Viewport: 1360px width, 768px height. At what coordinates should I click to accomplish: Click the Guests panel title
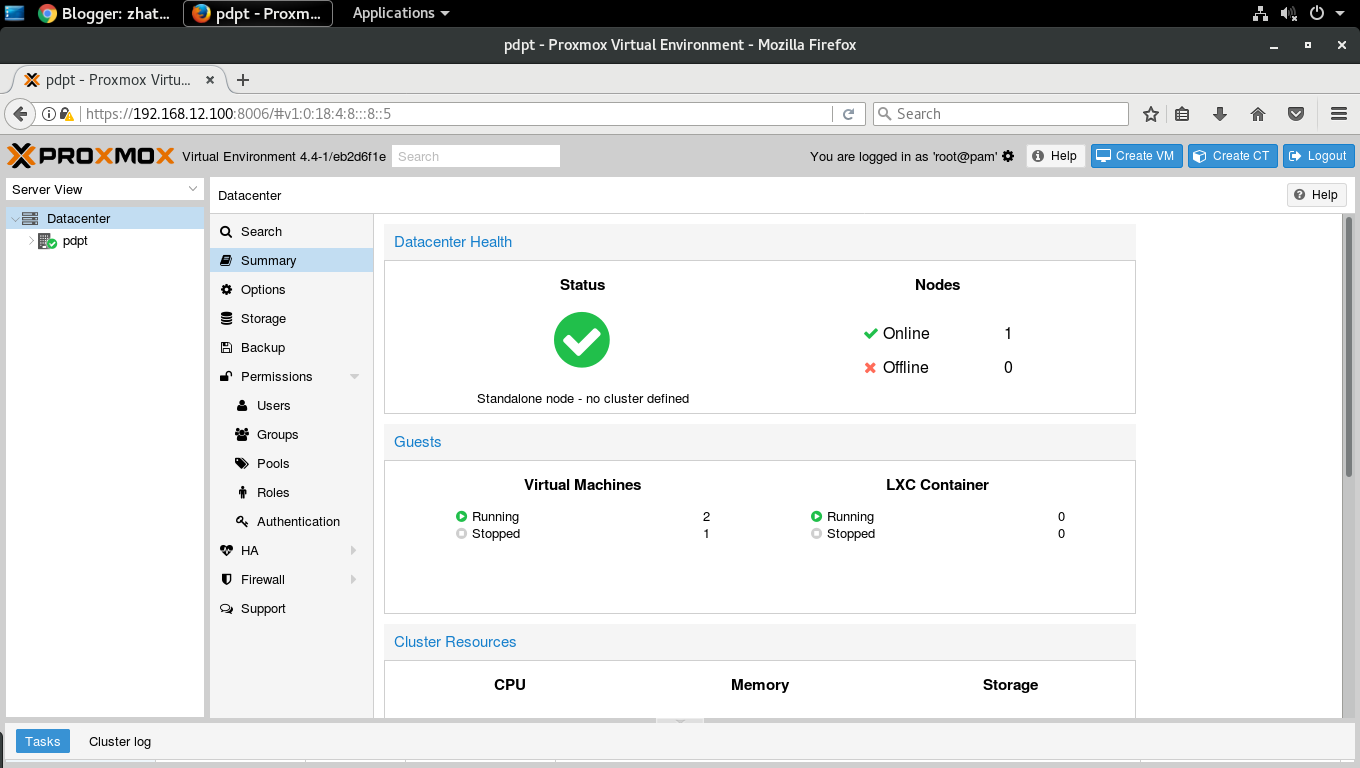418,442
